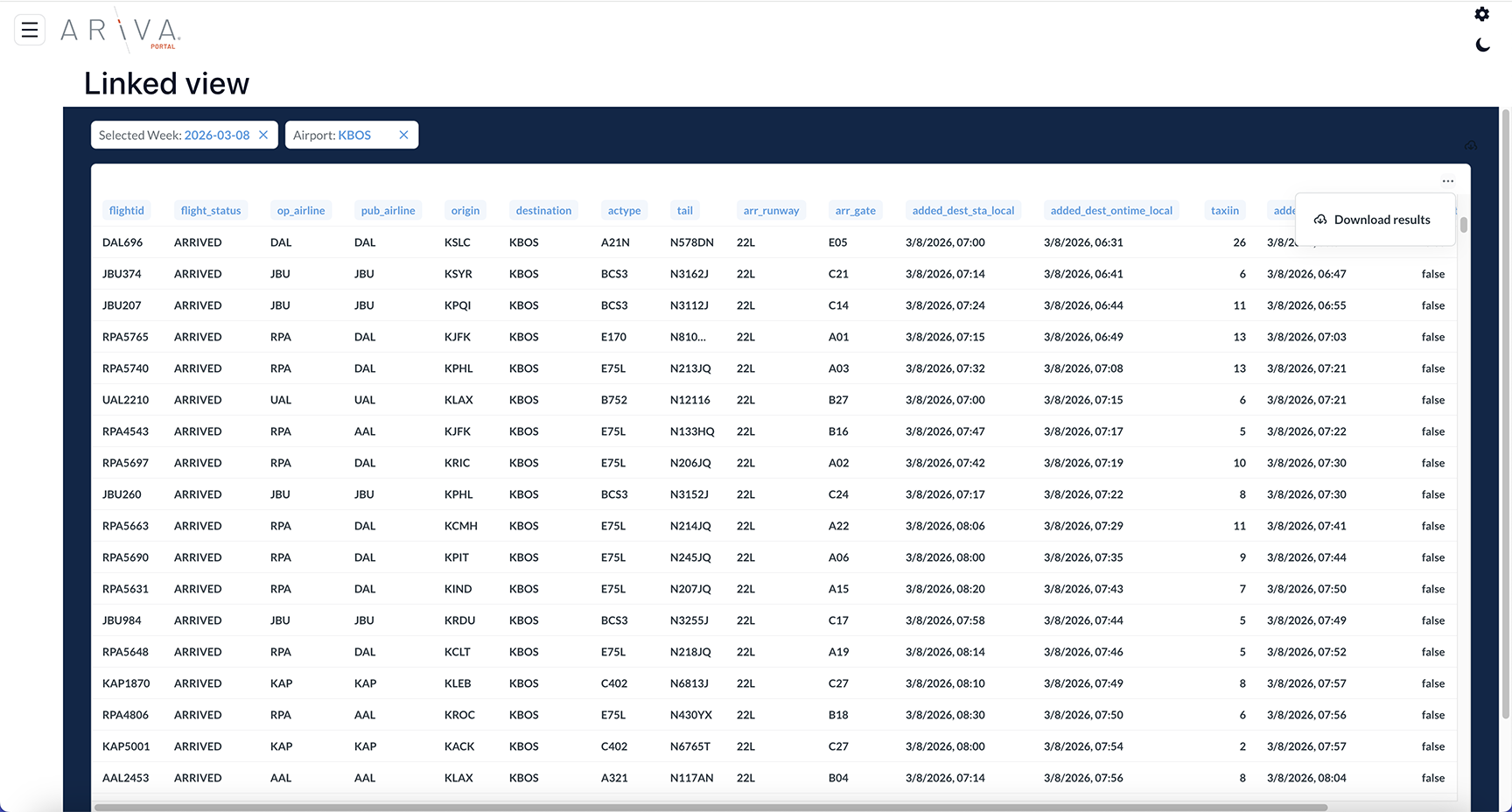Click the Ariva Portal logo
1512x812 pixels.
121,31
